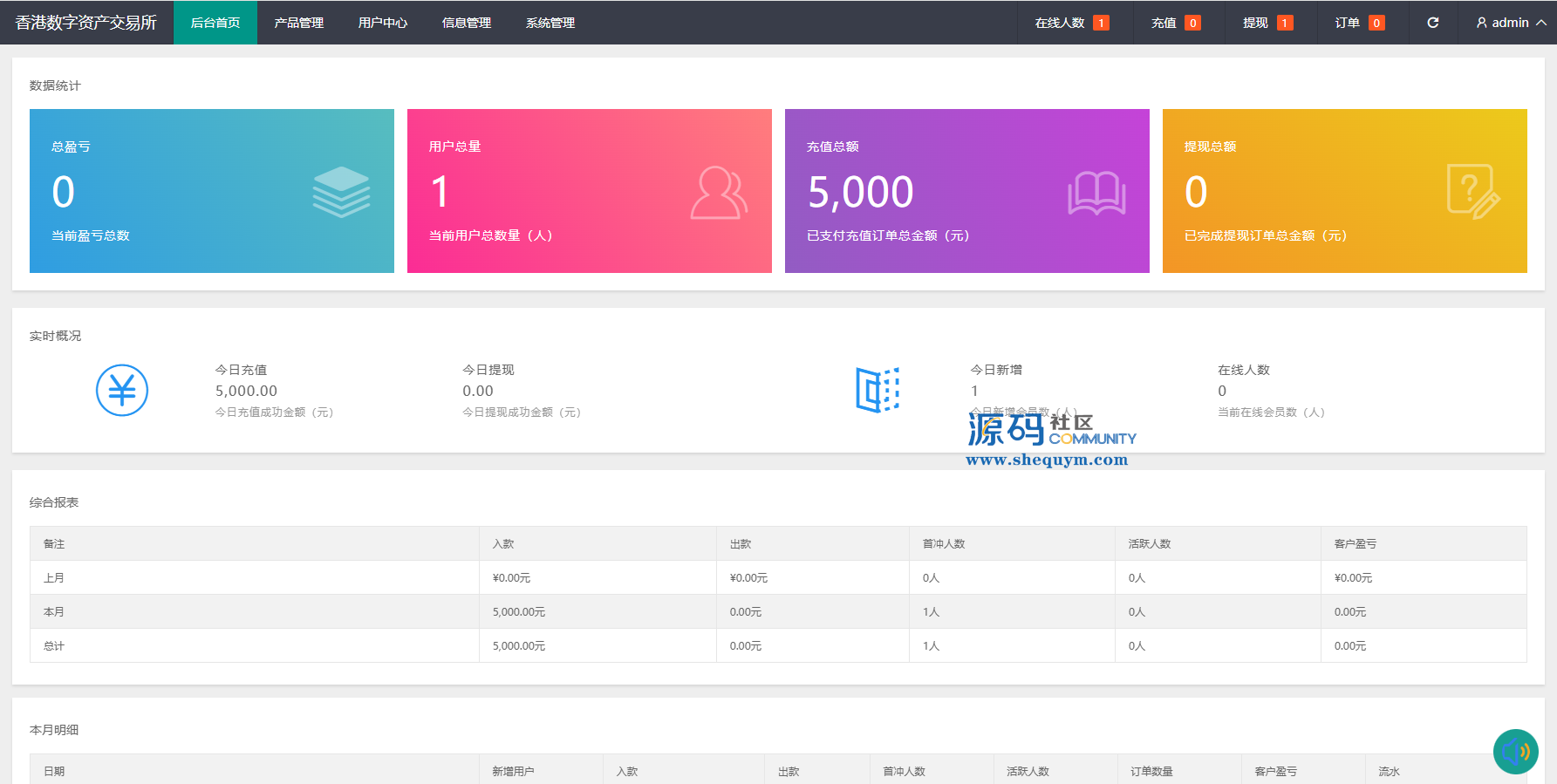This screenshot has height=784, width=1557.
Task: Click the green floating sound button
Action: pos(1515,751)
